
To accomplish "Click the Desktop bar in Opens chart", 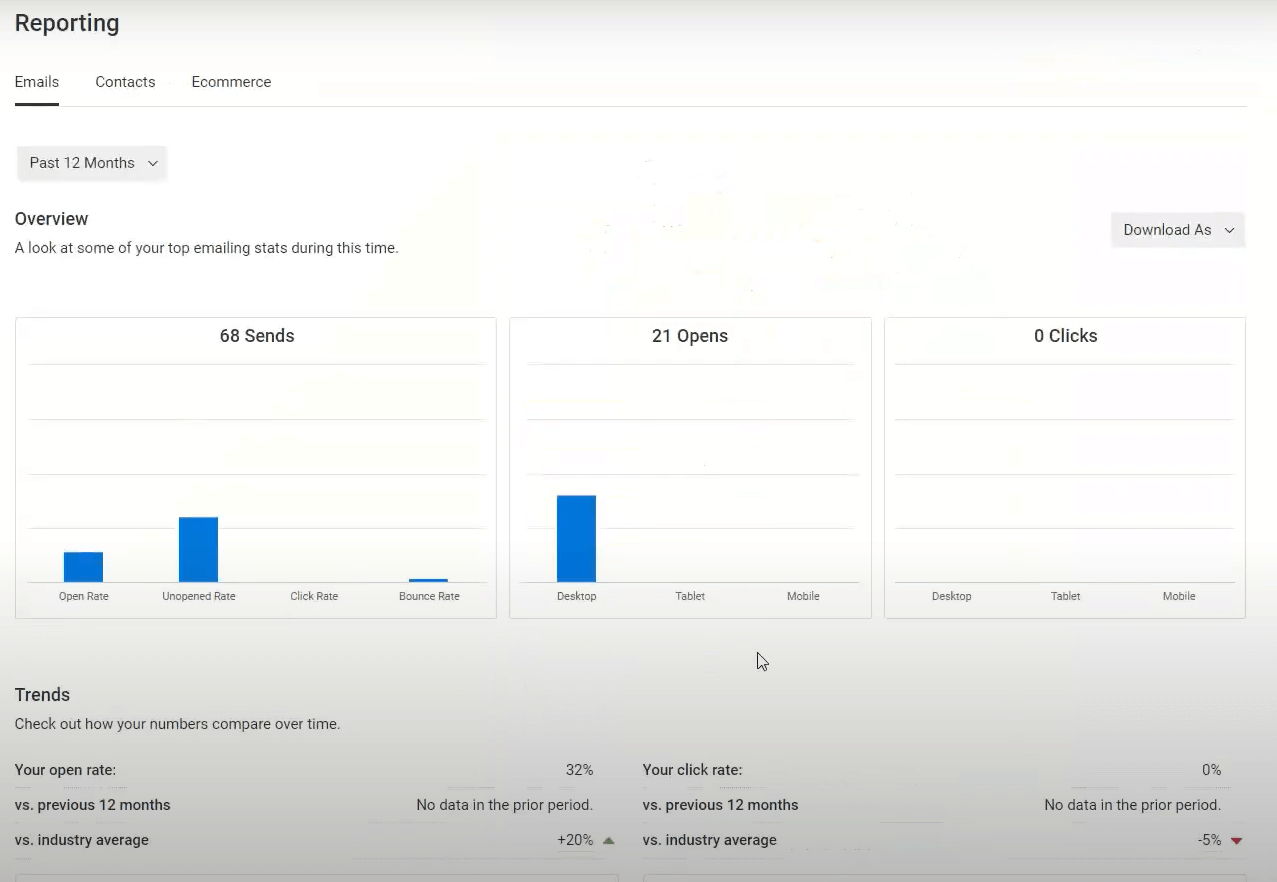I will point(576,538).
